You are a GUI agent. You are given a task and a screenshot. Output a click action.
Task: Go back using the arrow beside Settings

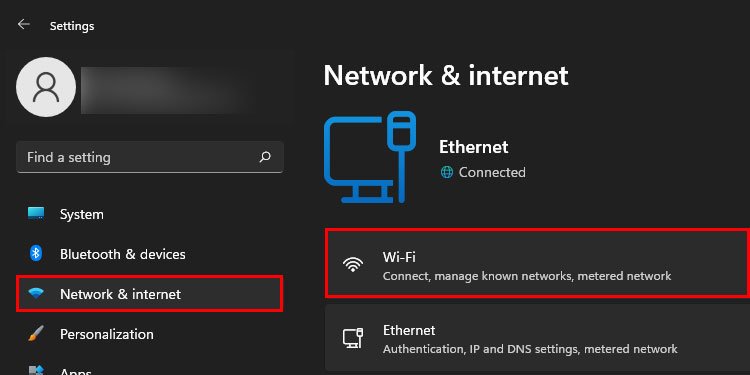tap(23, 24)
